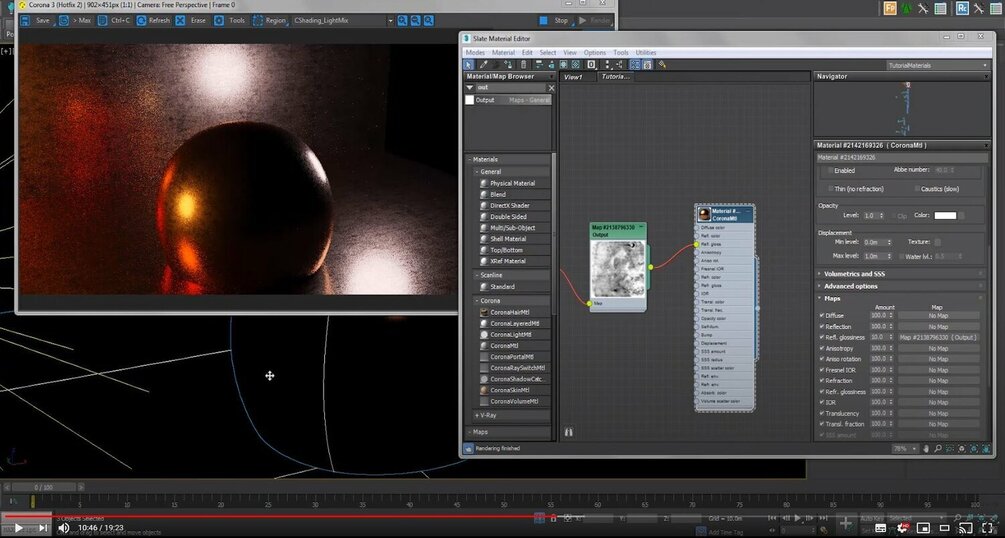Click the Map #2138796330 (Output) map button
Image resolution: width=1005 pixels, height=538 pixels.
(x=938, y=337)
